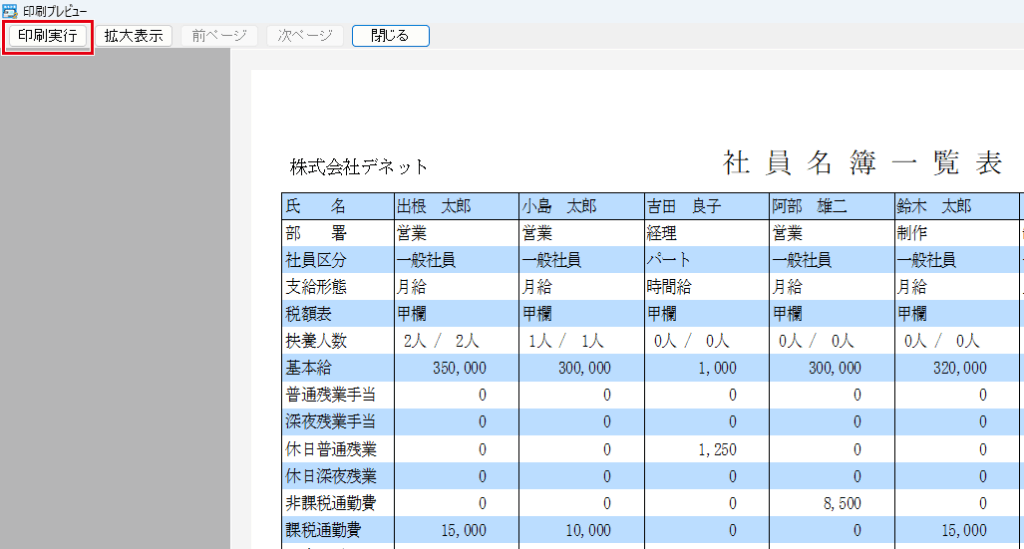
Task: Select the 1,250 holiday overtime value
Action: [717, 449]
